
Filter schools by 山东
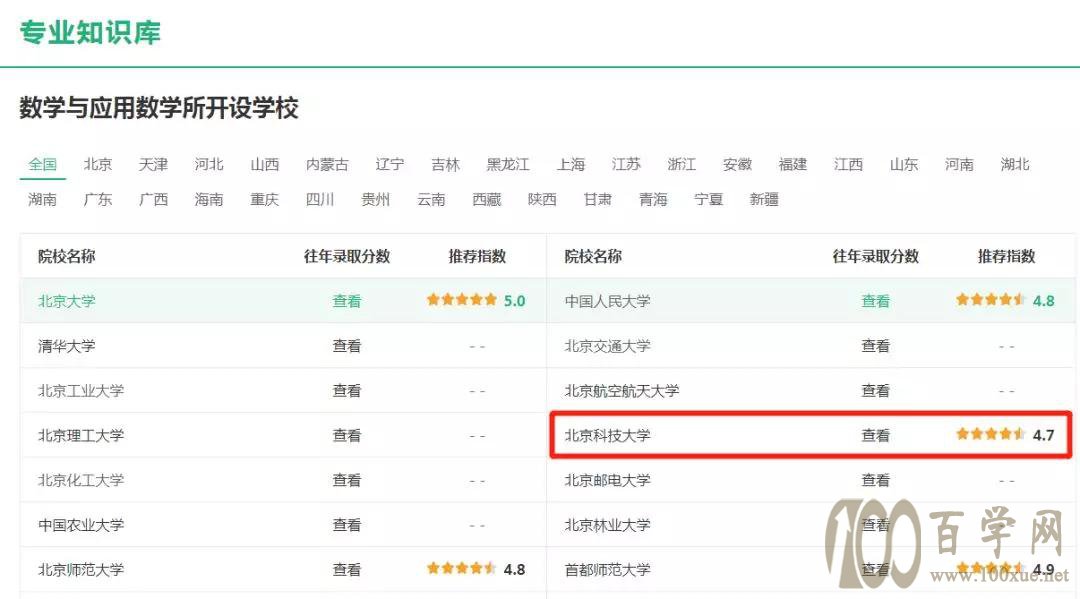click(904, 165)
